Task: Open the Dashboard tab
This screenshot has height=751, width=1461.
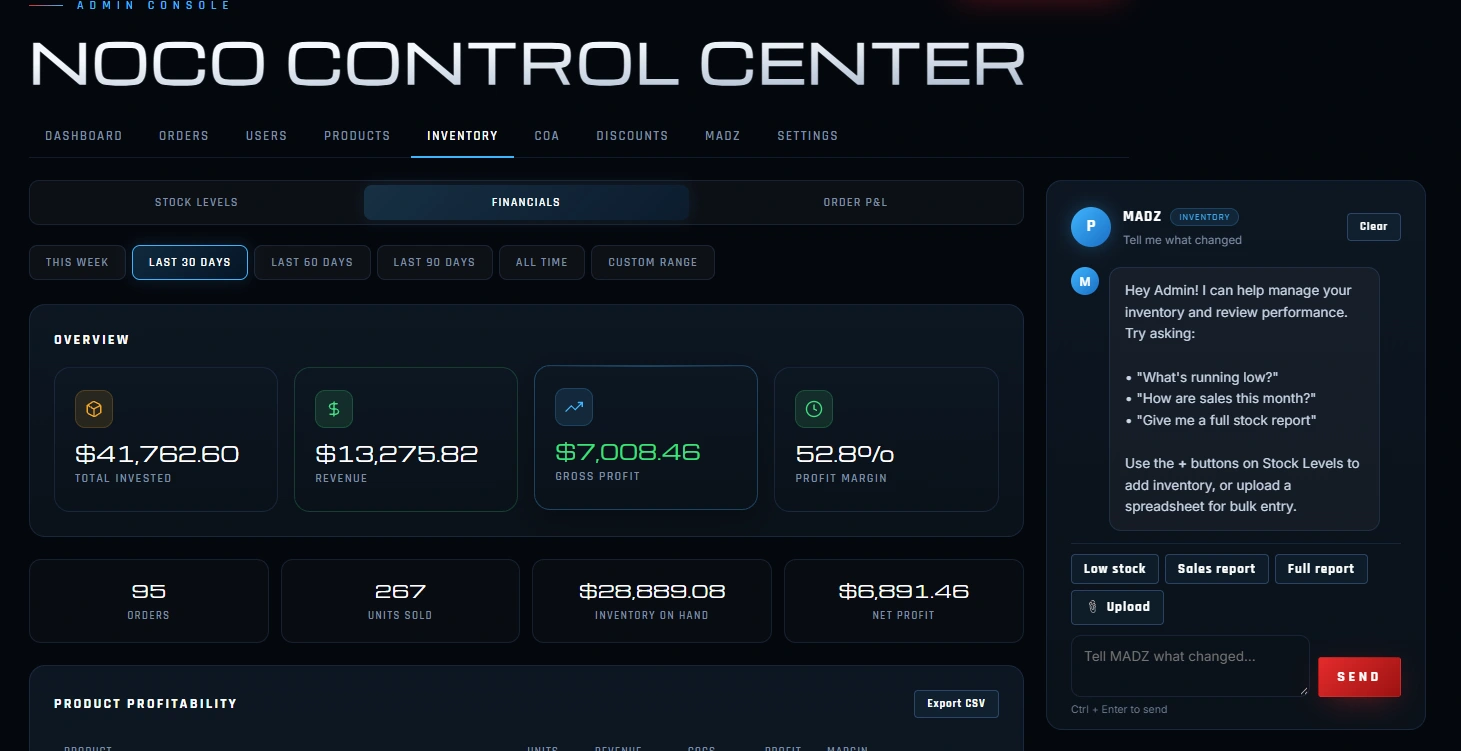Action: coord(84,136)
